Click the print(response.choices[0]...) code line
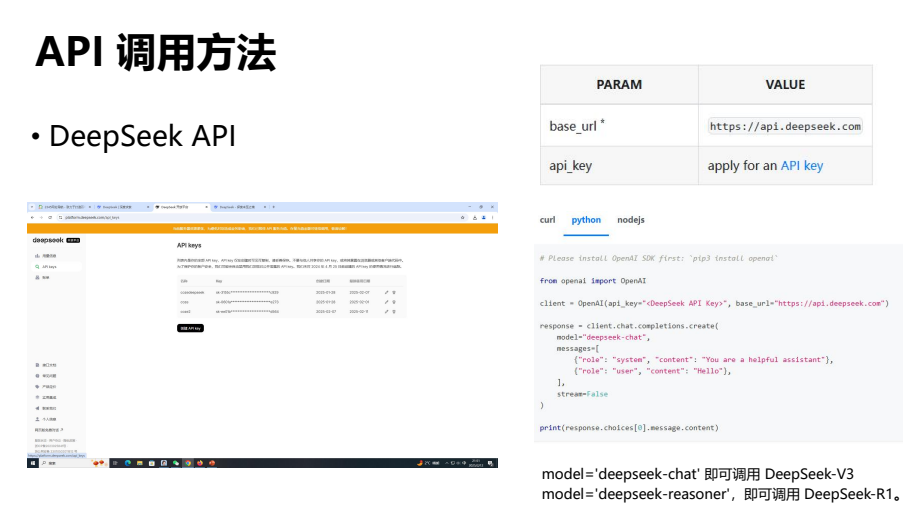Viewport: 924px width, 519px height. [629, 428]
